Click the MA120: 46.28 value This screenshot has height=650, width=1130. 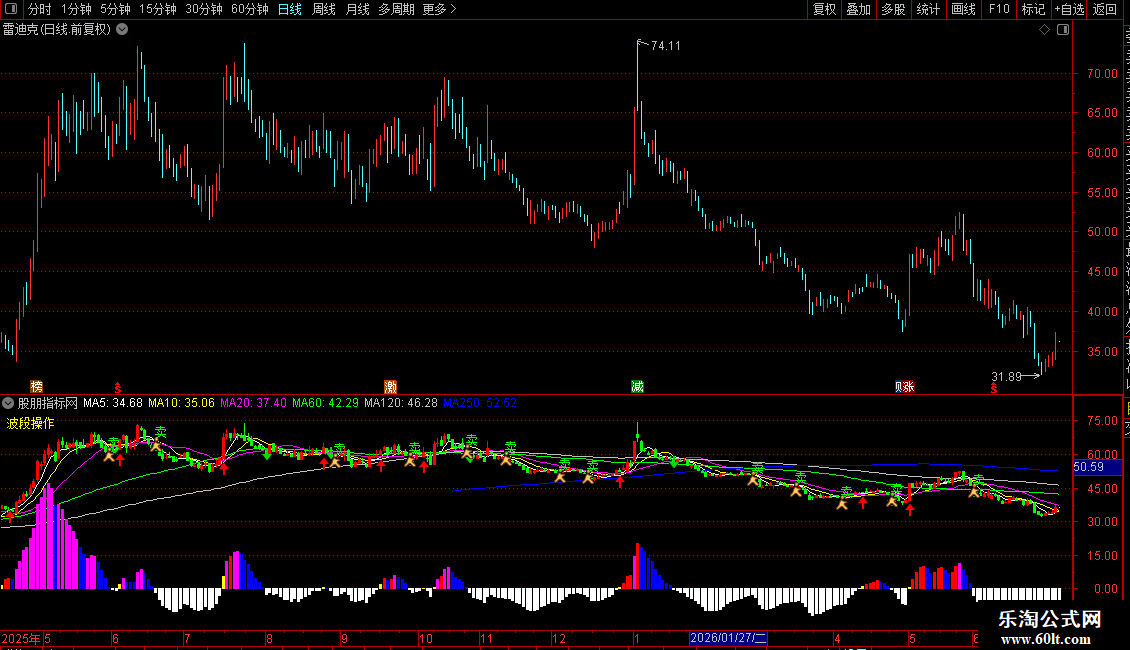pos(401,403)
